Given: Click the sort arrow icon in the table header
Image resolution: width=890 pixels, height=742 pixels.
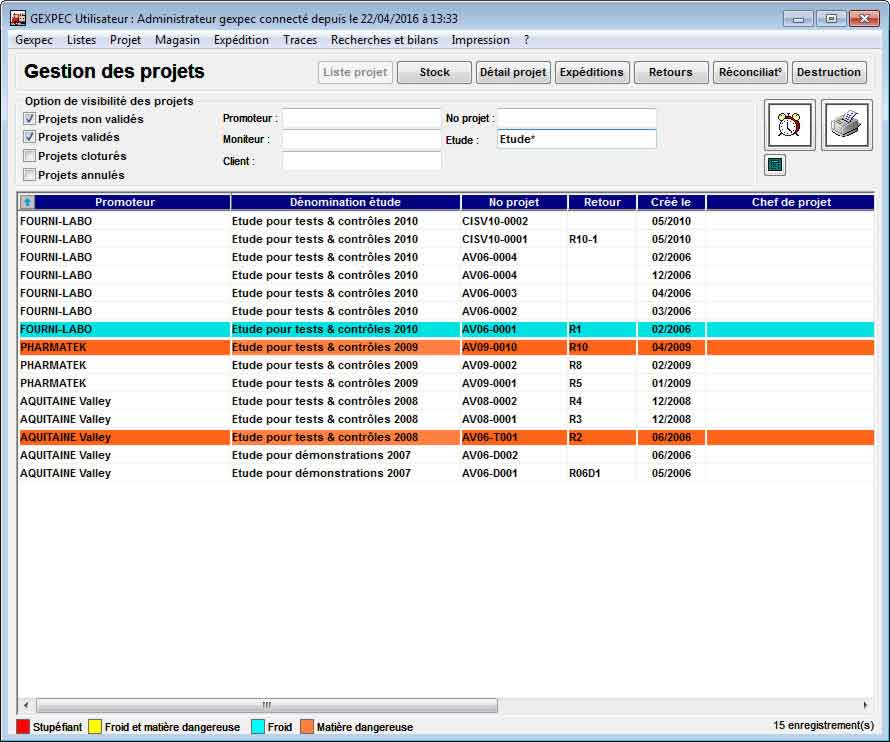Looking at the screenshot, I should pos(27,202).
